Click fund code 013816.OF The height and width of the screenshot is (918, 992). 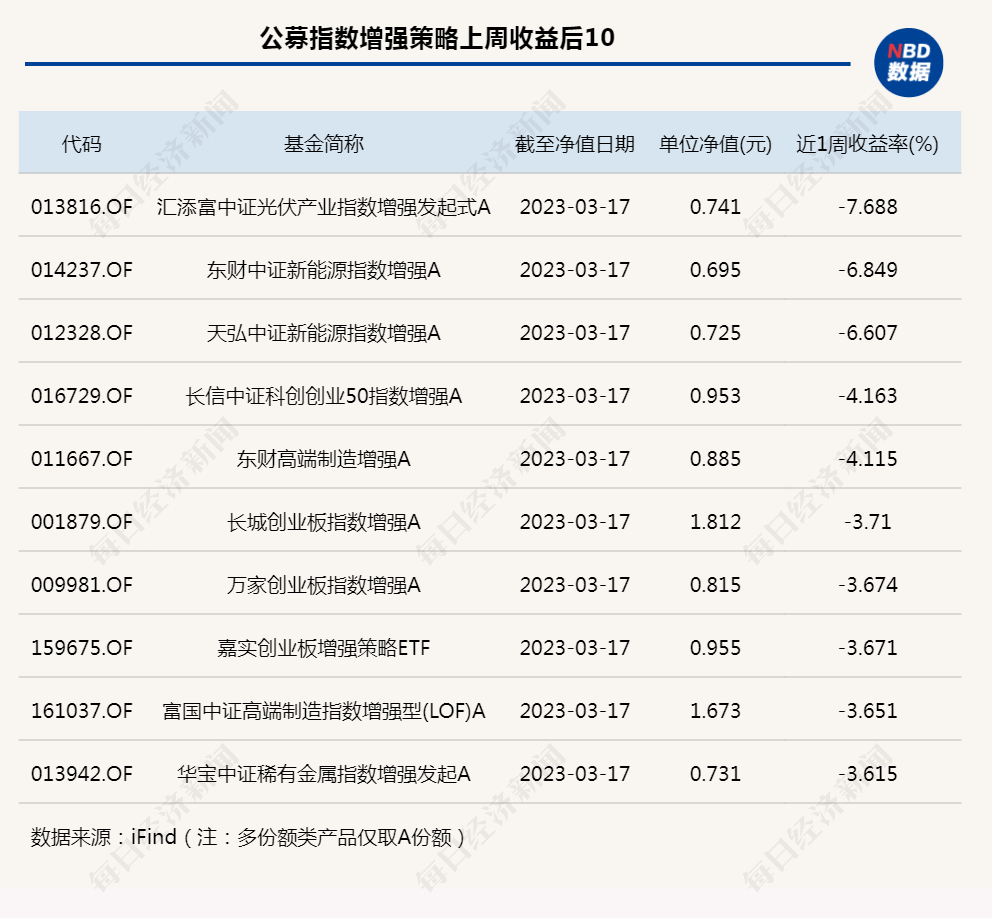coord(83,205)
